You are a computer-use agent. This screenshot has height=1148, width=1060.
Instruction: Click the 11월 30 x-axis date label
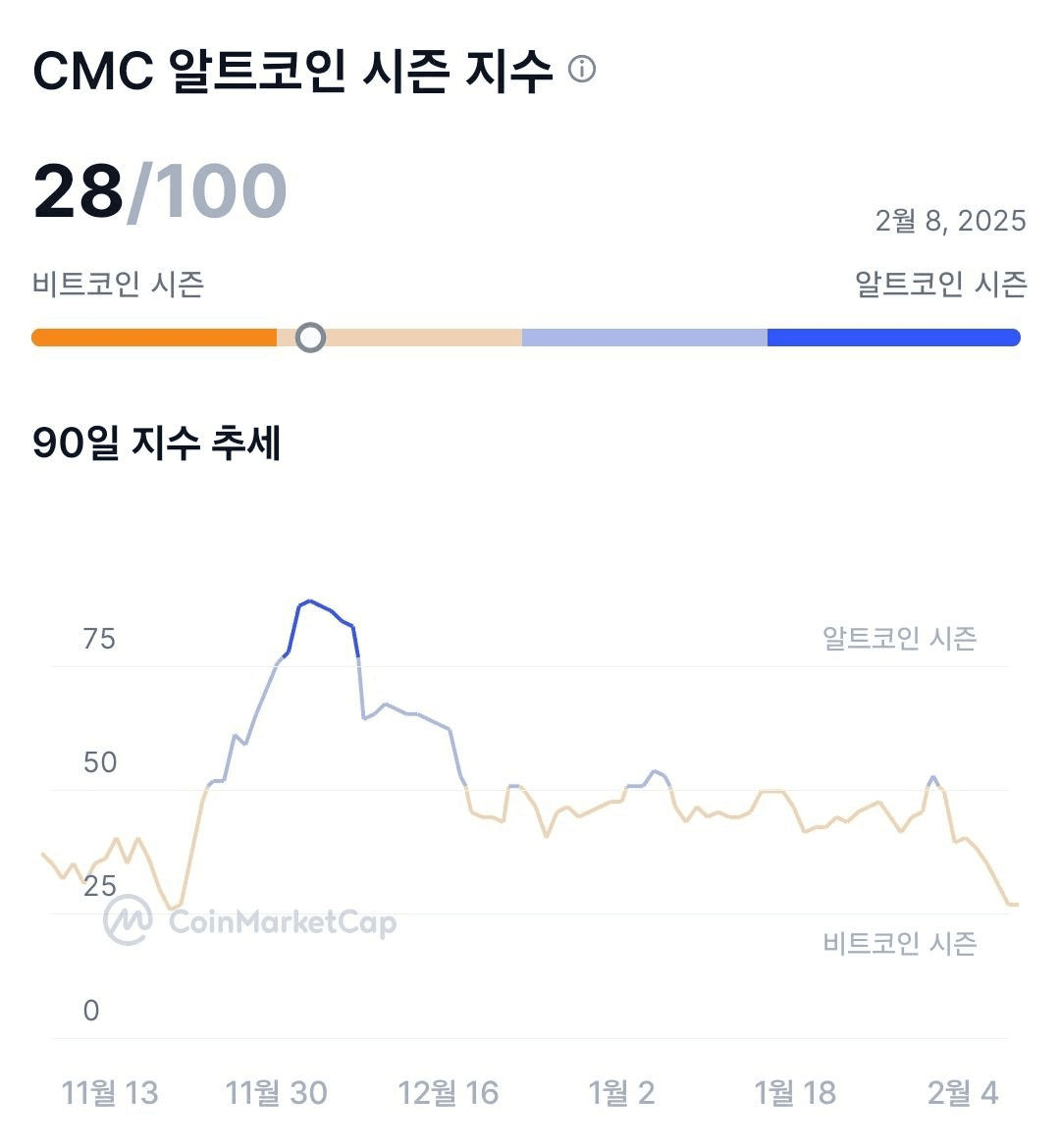[x=276, y=1092]
